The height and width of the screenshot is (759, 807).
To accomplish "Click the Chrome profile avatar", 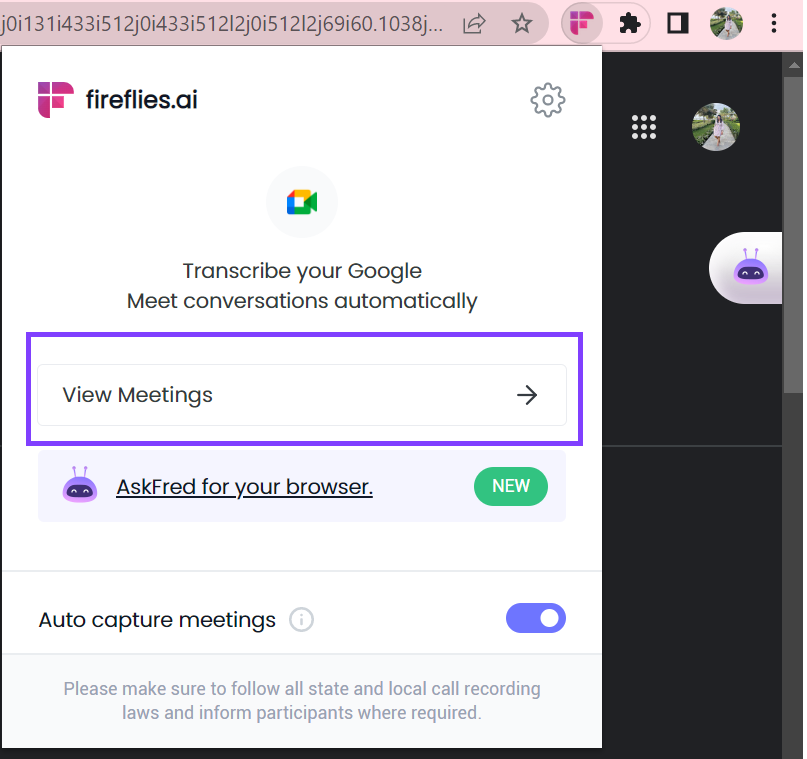I will coord(726,23).
